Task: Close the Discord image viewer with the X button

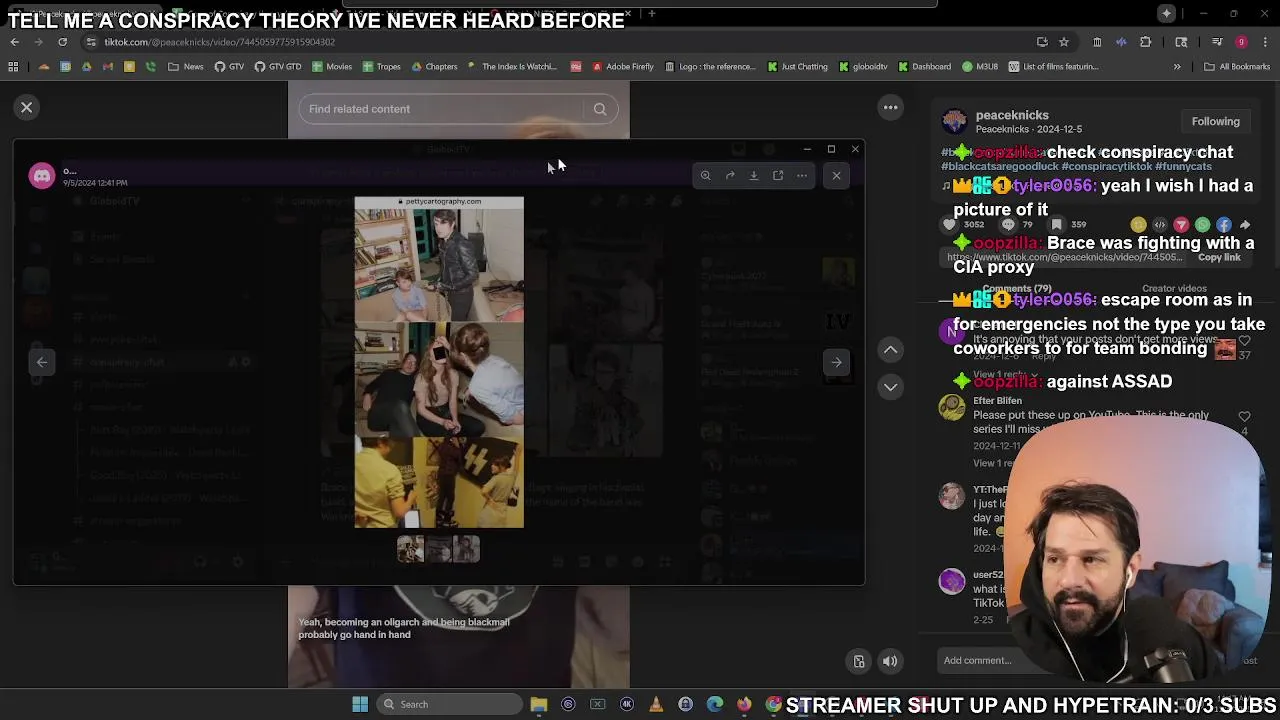Action: pyautogui.click(x=837, y=175)
